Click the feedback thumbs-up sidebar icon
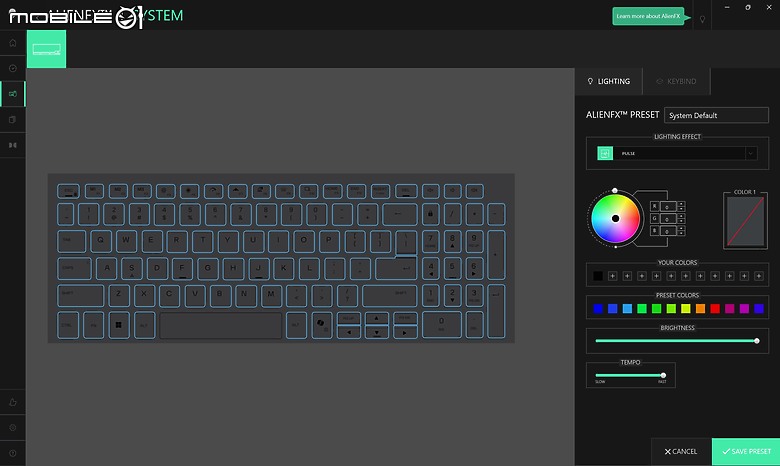This screenshot has height=466, width=780. click(13, 402)
